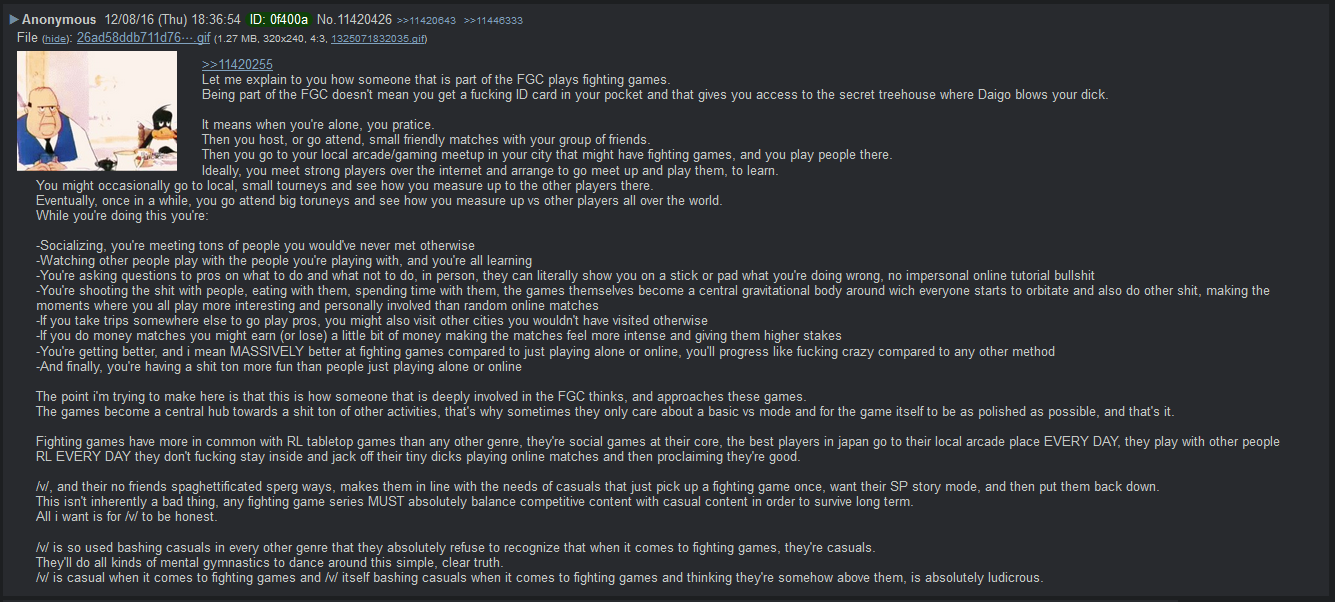Open backlink >>11446333
The image size is (1335, 602).
(x=493, y=20)
